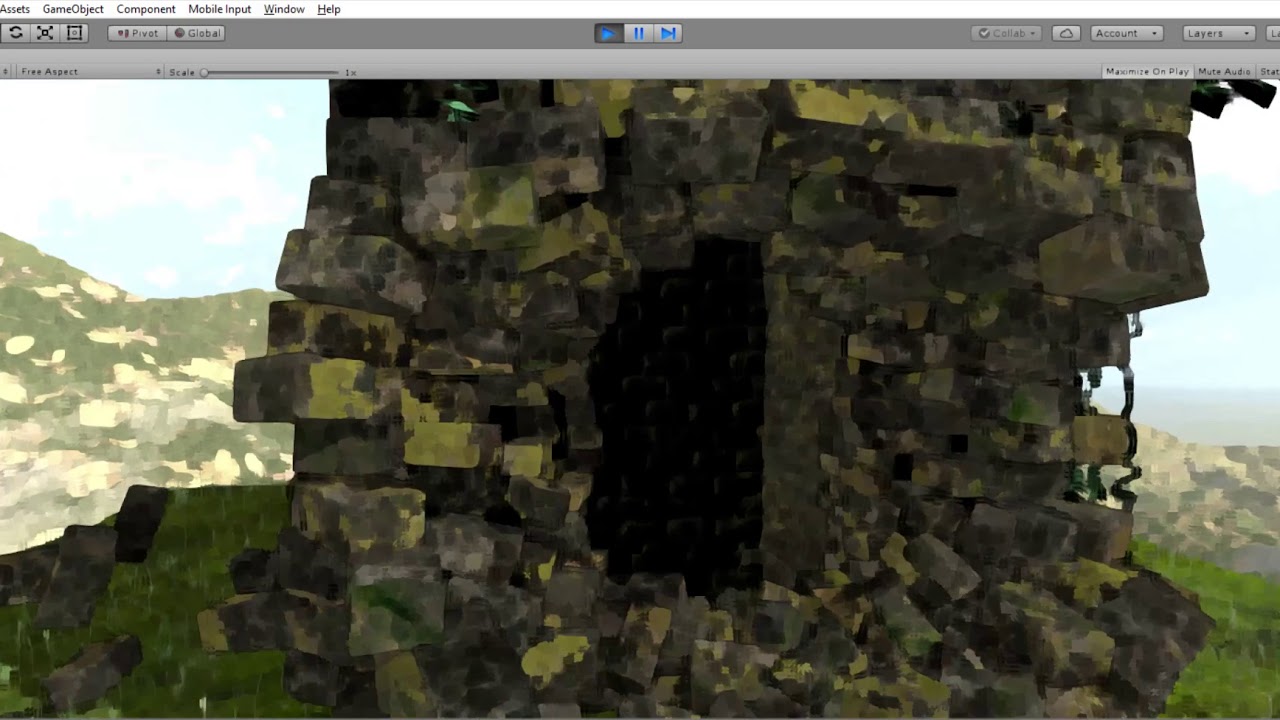Open Free Aspect ratio dropdown
The width and height of the screenshot is (1280, 720).
[x=89, y=72]
